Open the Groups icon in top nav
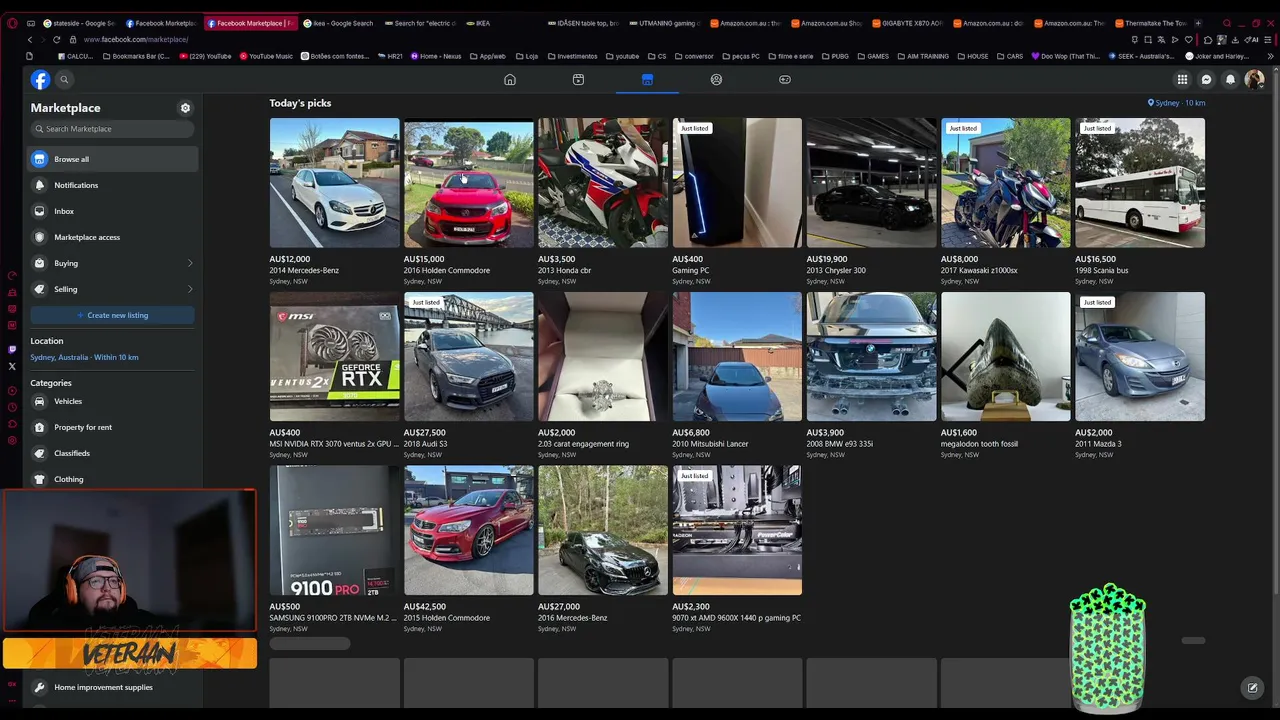This screenshot has width=1280, height=720. click(x=716, y=80)
